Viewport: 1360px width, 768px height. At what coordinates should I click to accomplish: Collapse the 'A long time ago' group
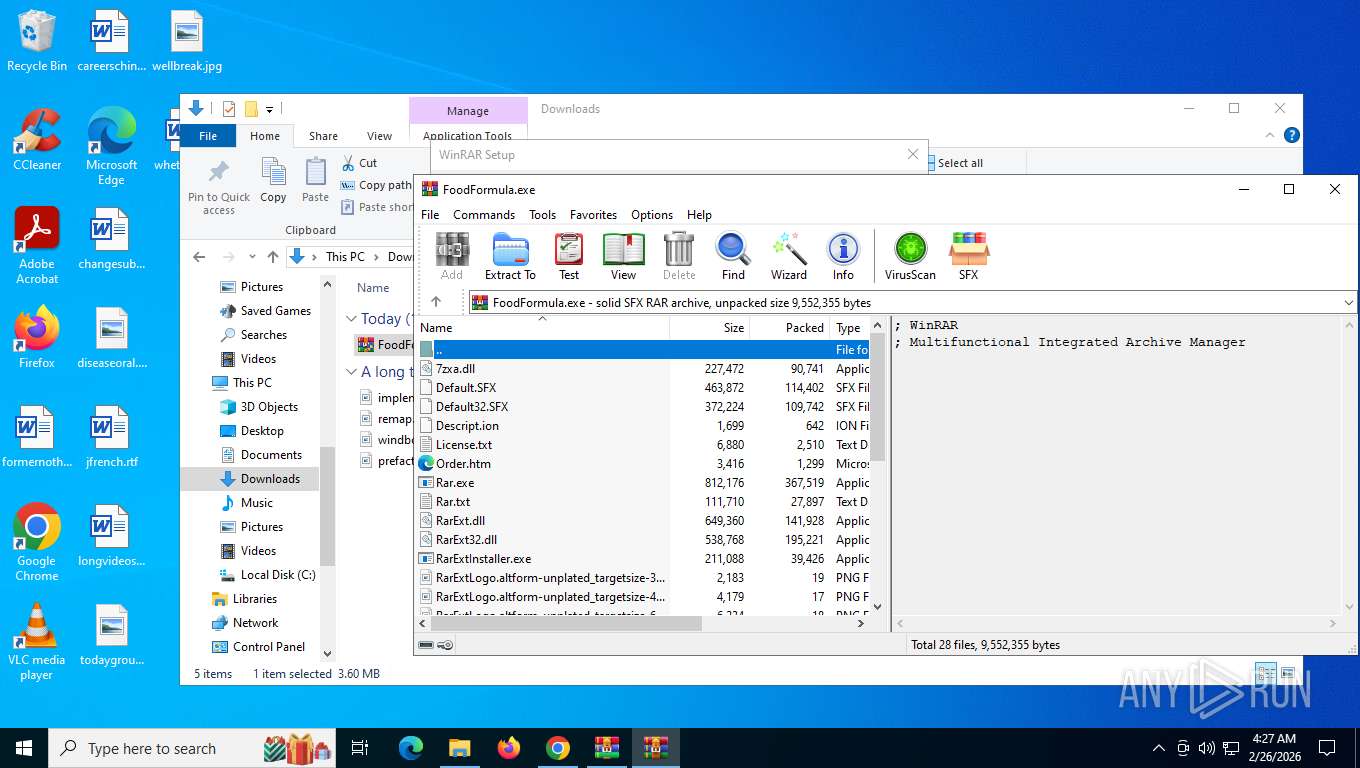pos(351,372)
